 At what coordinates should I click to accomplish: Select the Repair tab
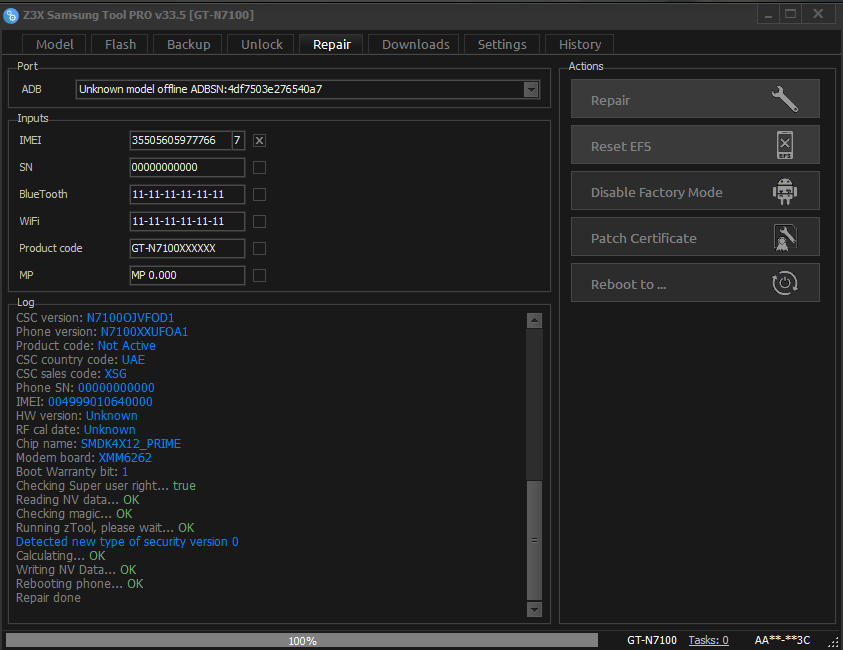(332, 45)
